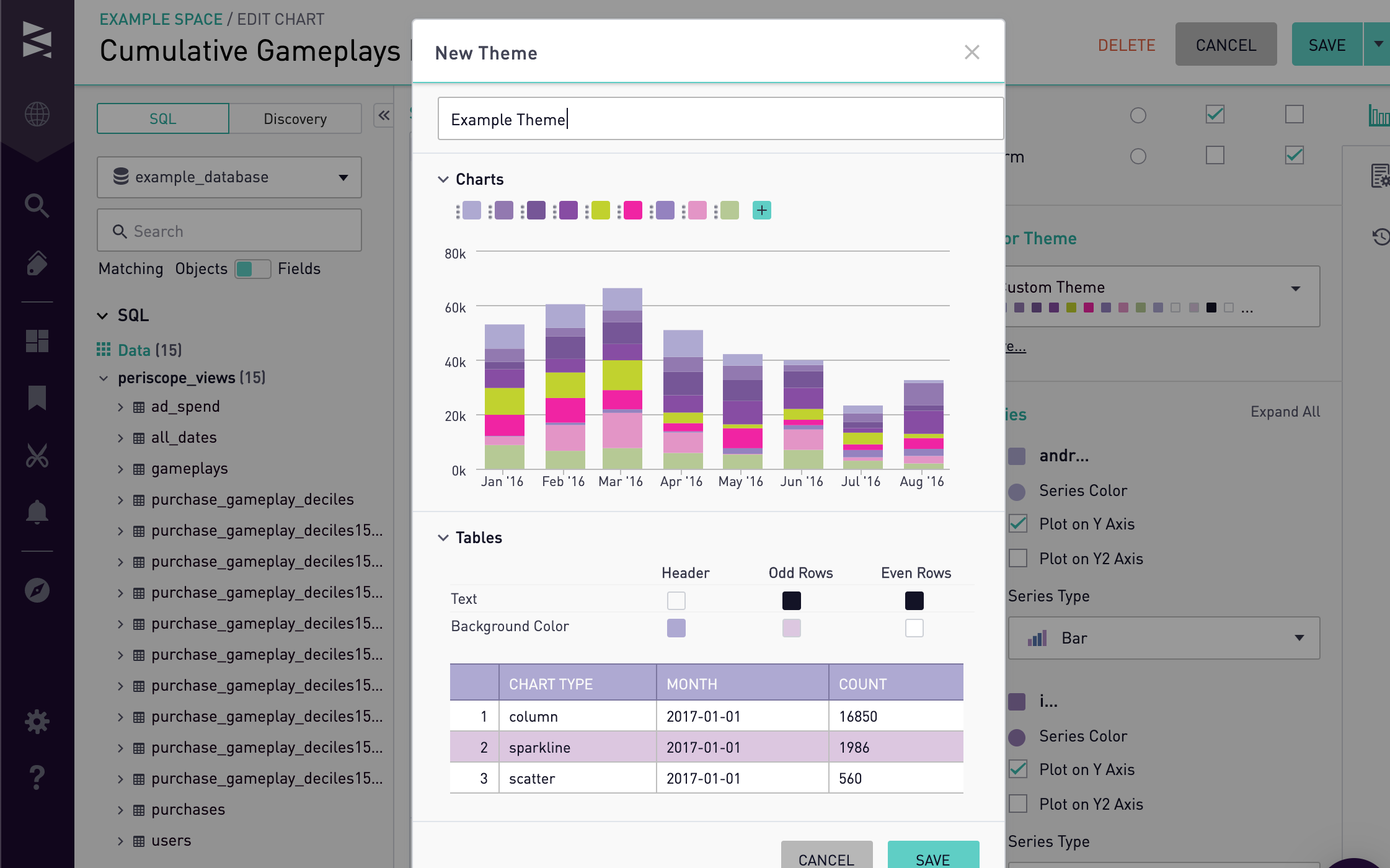This screenshot has height=868, width=1390.
Task: Open the Bar series type dropdown
Action: 1164,638
